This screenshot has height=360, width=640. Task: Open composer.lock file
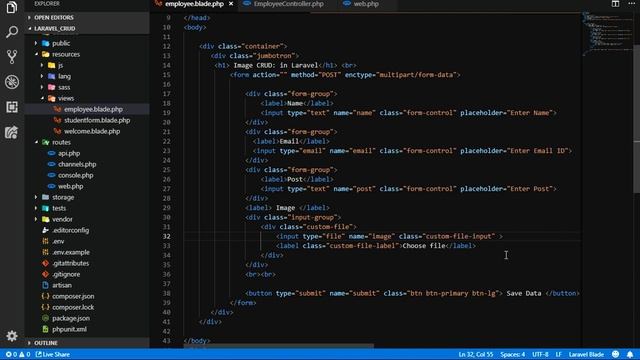pos(73,307)
